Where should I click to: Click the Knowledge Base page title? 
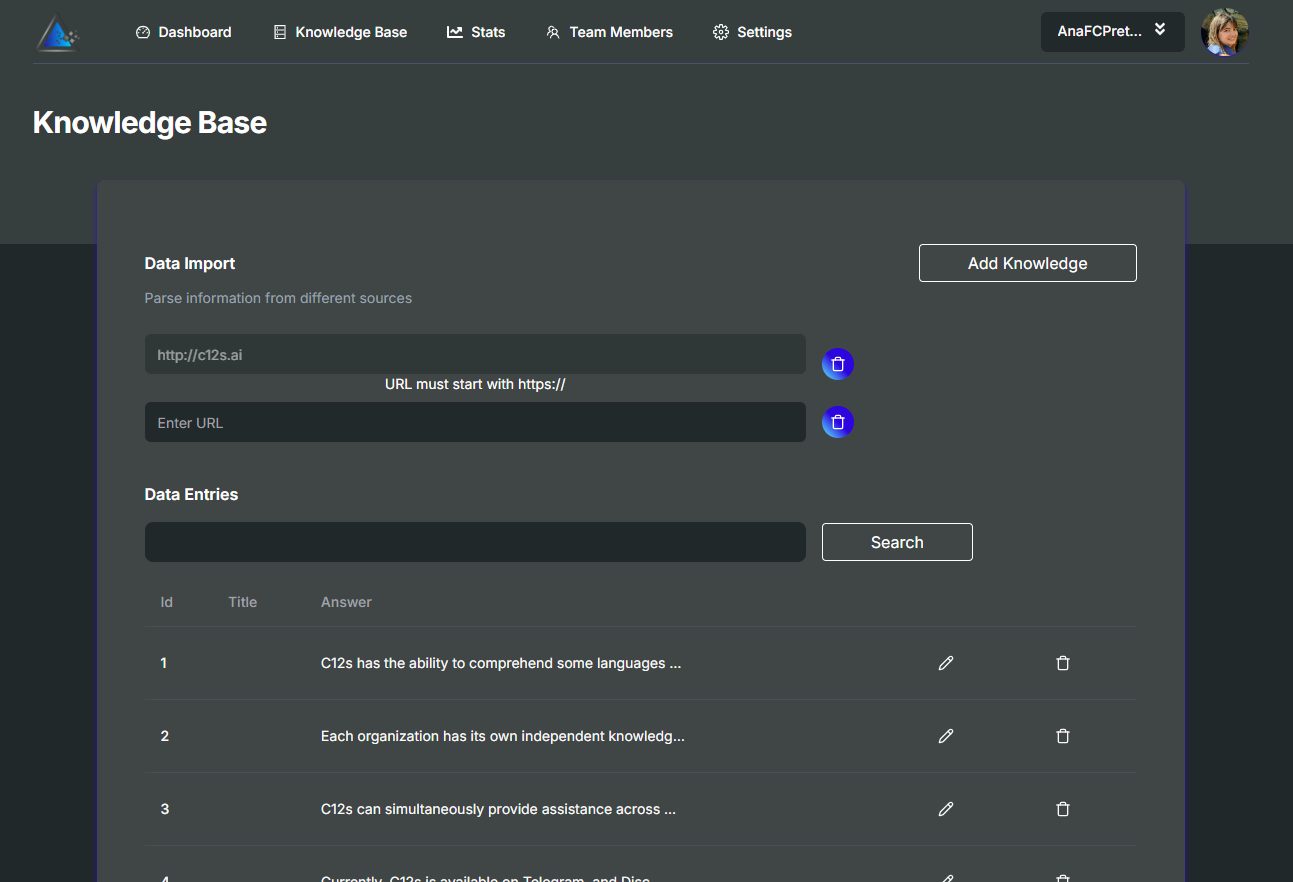click(x=150, y=122)
